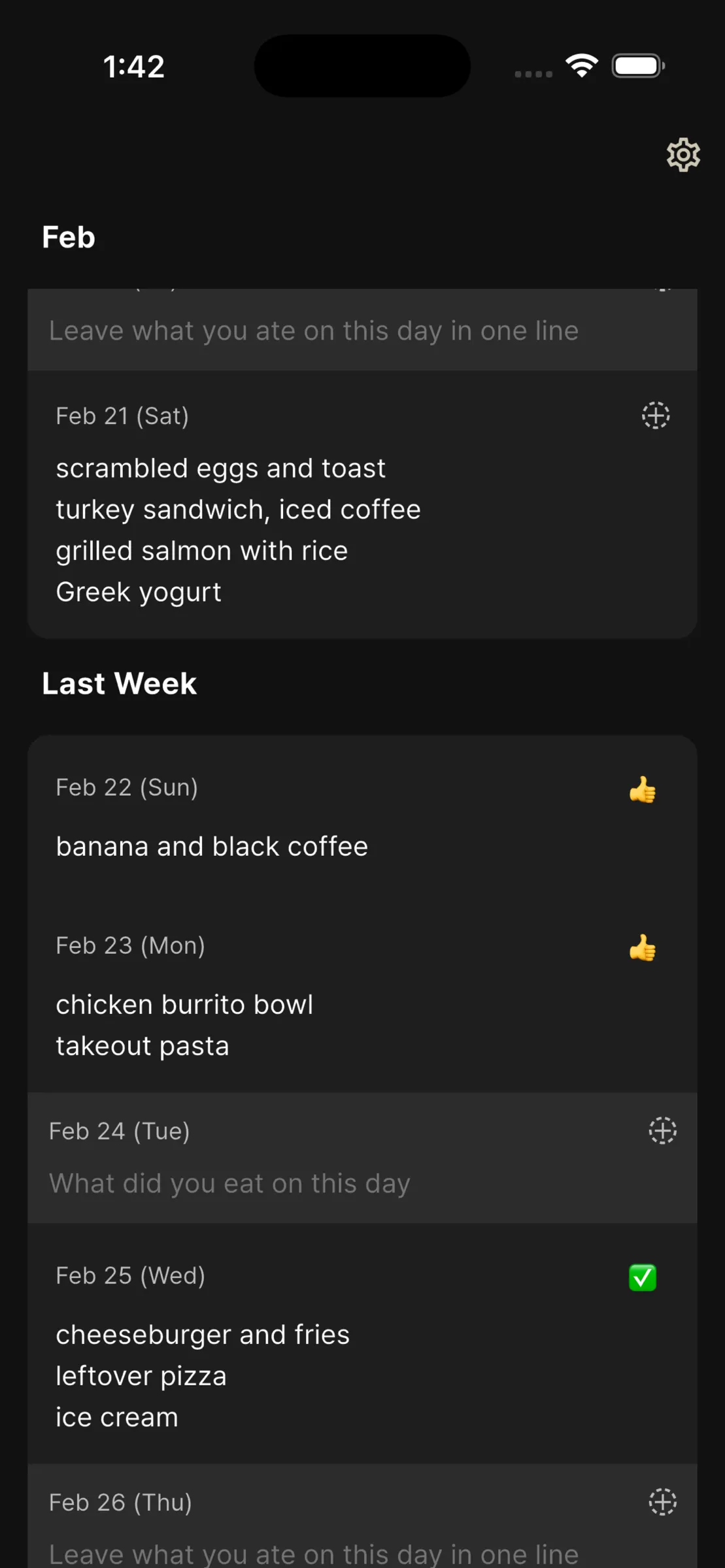Tap thumbs-up emoji on Feb 22 entry

point(643,789)
